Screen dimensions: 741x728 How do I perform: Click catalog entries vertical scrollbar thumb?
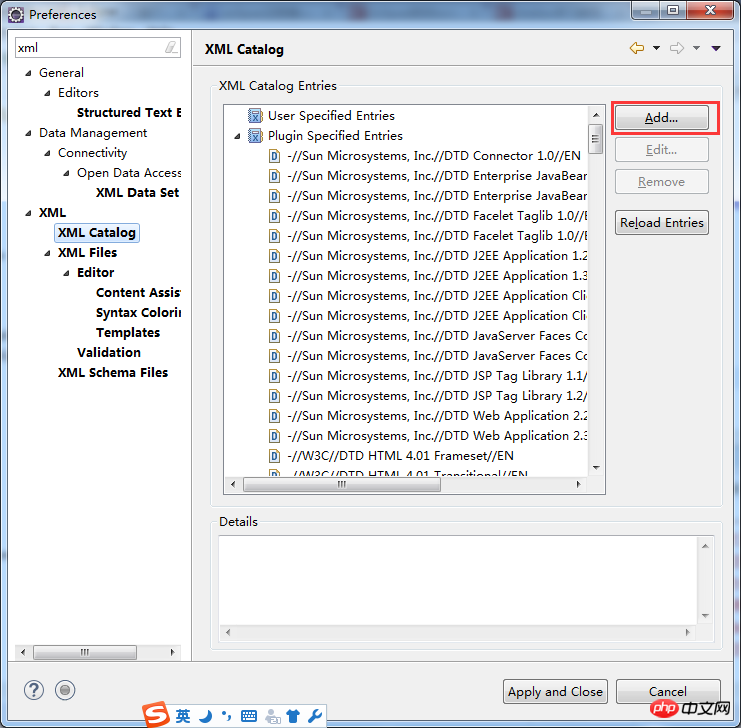pyautogui.click(x=595, y=139)
